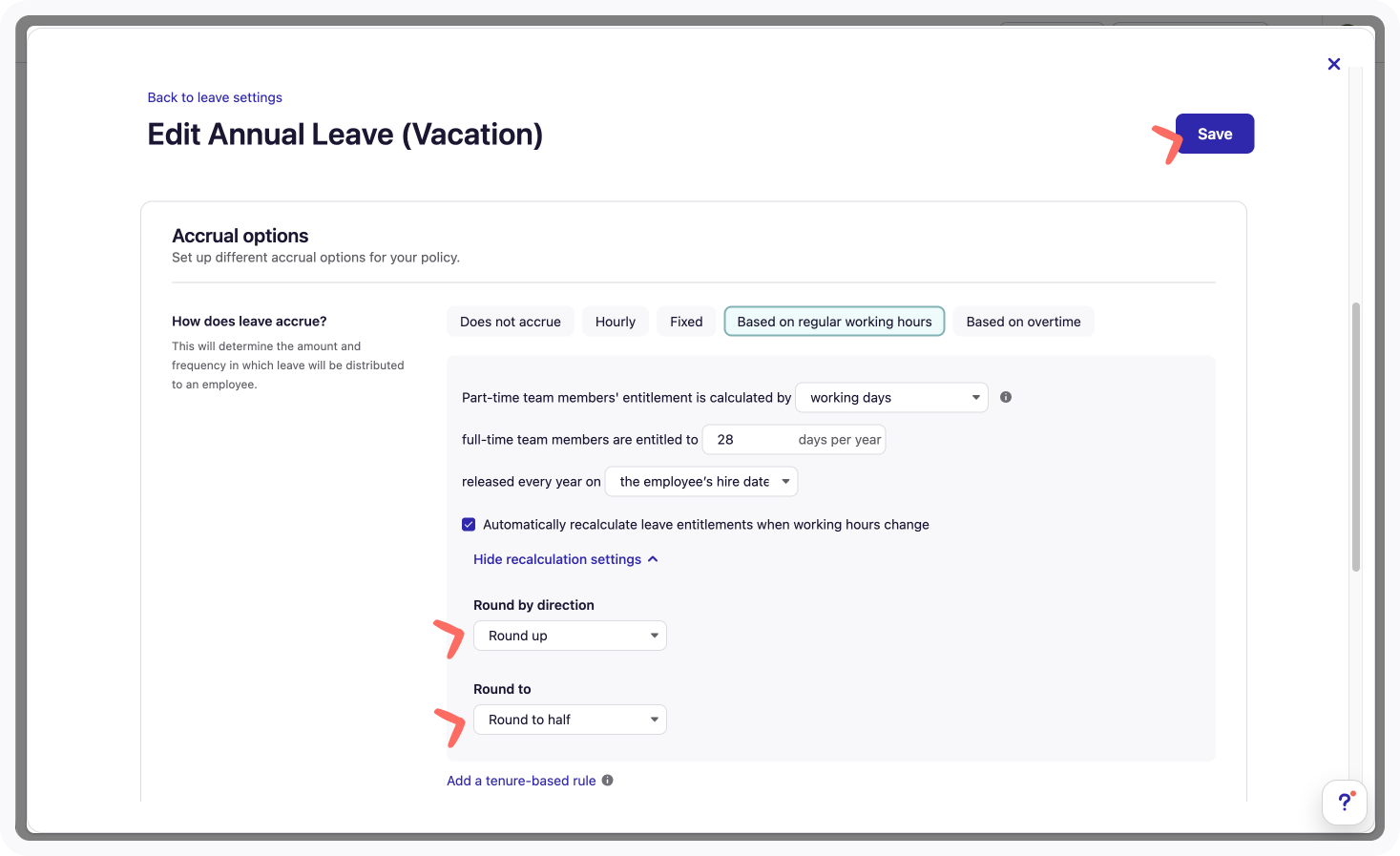Expand the Round to half dropdown
This screenshot has height=856, width=1400.
(570, 720)
